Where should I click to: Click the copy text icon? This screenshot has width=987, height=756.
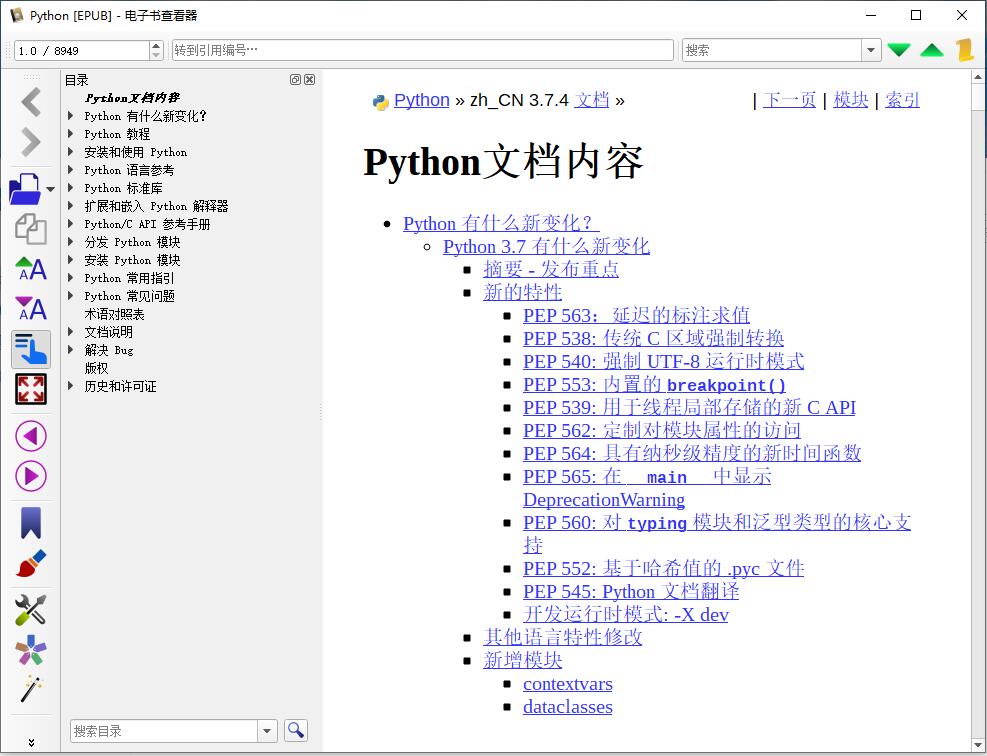(x=30, y=229)
